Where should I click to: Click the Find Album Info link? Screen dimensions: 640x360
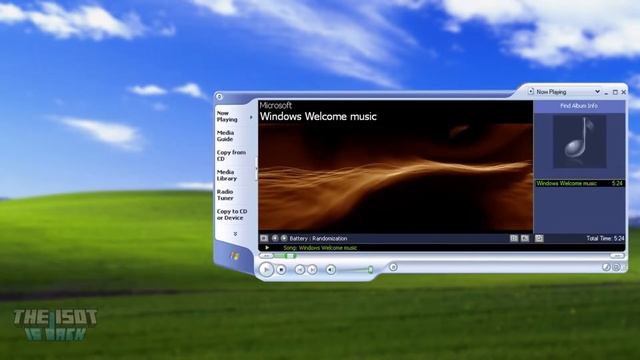[x=579, y=106]
